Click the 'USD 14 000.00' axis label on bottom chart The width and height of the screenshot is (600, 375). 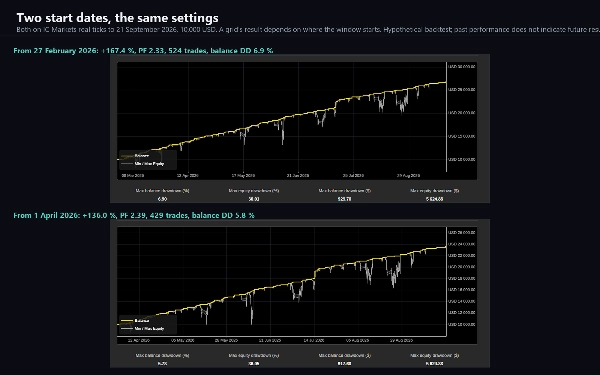[461, 301]
